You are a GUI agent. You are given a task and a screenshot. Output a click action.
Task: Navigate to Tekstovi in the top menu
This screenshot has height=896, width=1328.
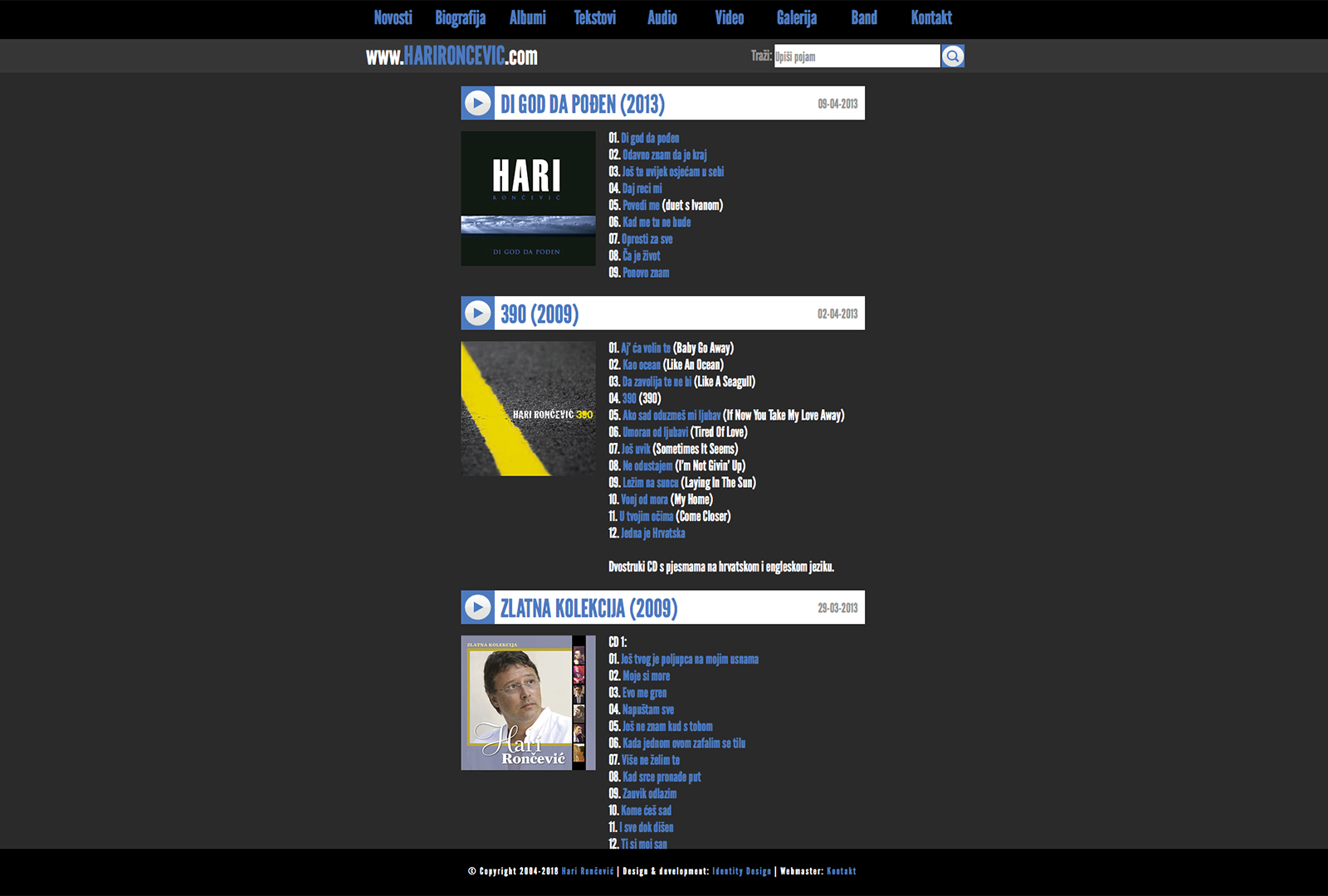[594, 18]
